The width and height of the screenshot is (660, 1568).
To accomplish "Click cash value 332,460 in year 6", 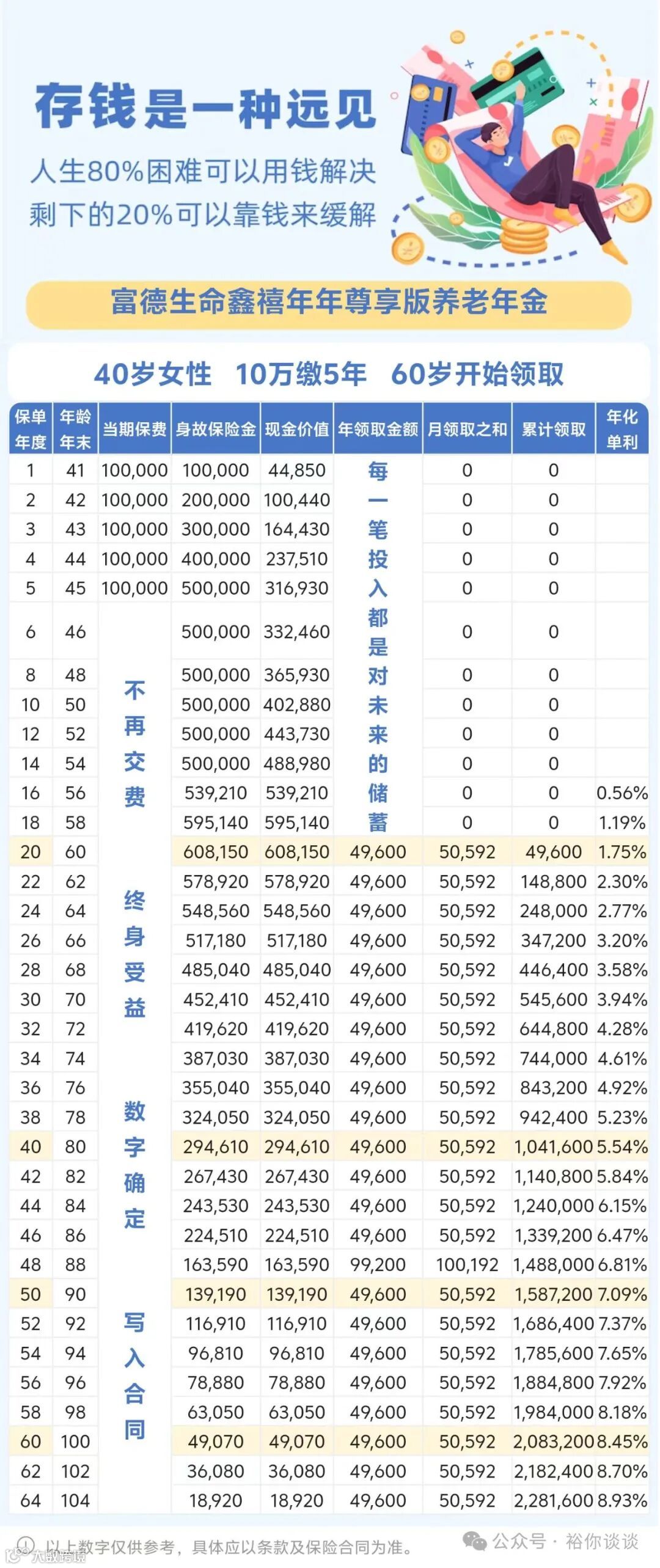I will pyautogui.click(x=297, y=631).
